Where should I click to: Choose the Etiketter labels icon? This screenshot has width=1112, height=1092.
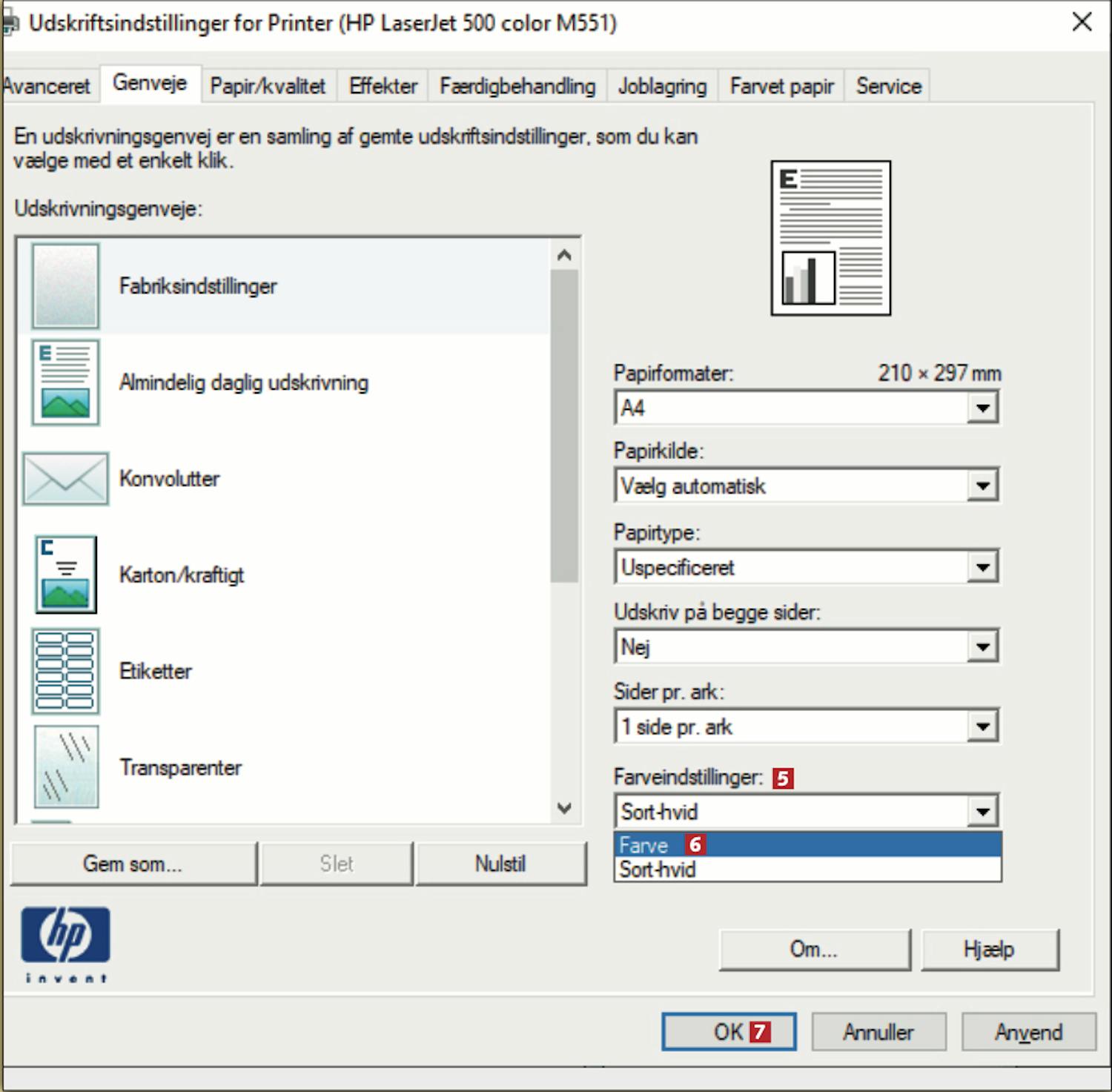point(65,671)
